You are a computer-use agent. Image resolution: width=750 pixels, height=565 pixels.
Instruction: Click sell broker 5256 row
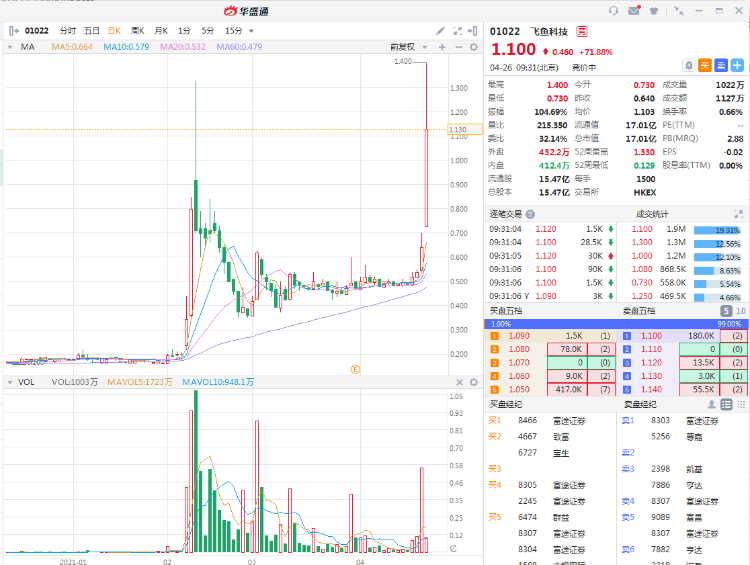point(684,437)
